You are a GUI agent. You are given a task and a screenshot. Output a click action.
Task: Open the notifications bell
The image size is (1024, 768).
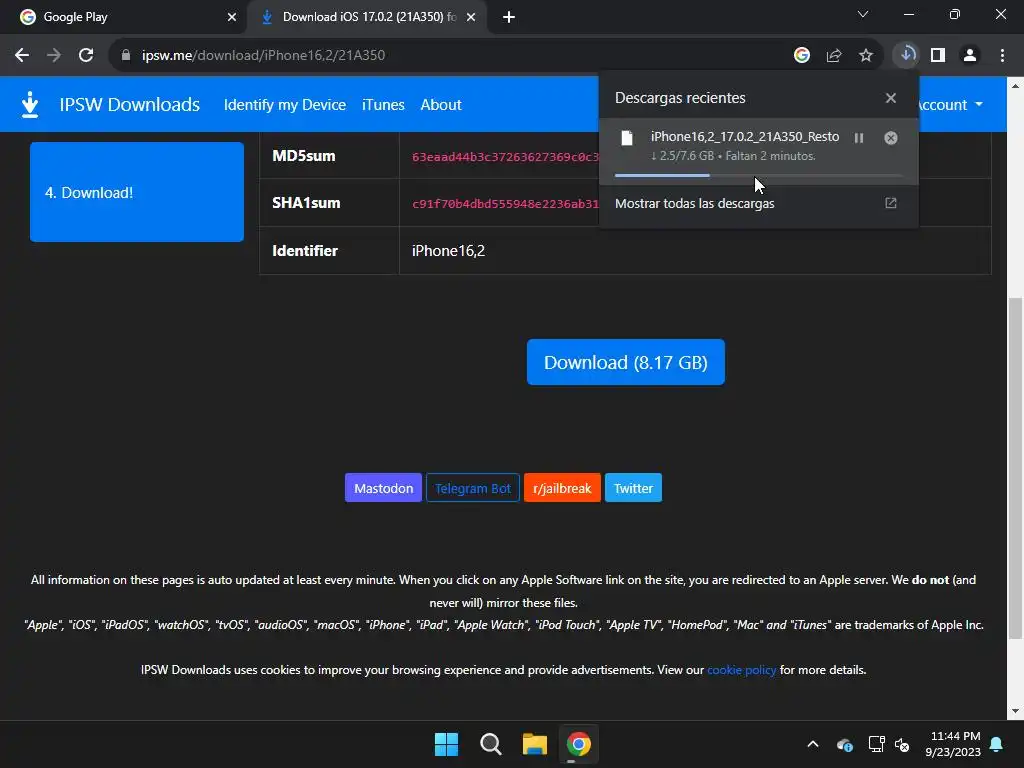[997, 744]
